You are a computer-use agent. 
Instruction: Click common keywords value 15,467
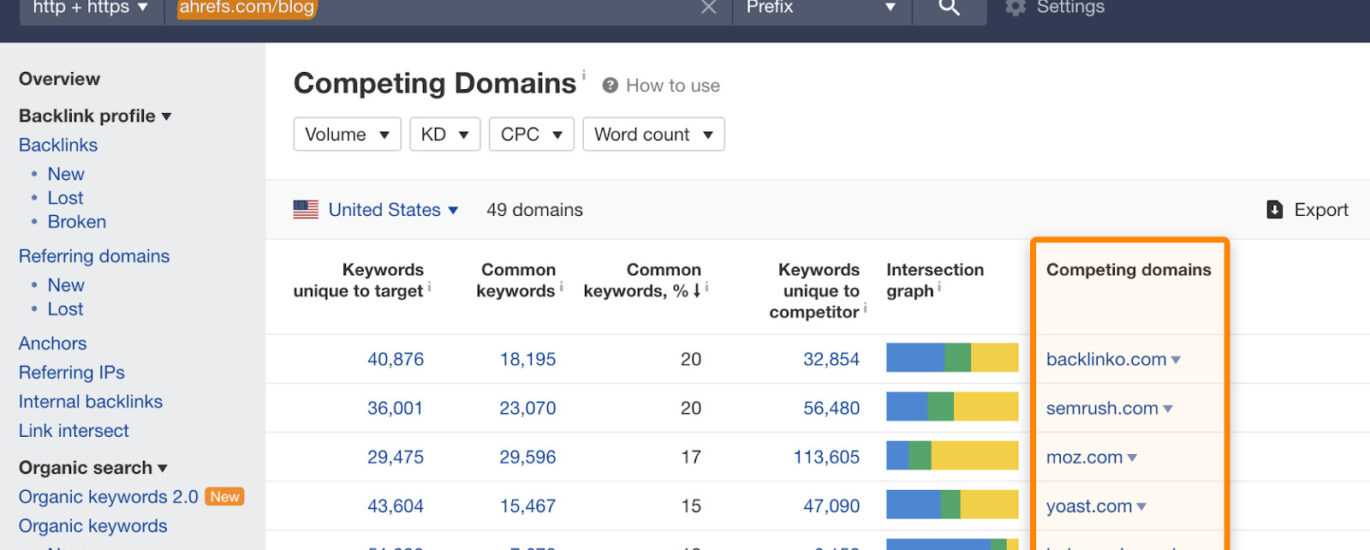coord(528,506)
